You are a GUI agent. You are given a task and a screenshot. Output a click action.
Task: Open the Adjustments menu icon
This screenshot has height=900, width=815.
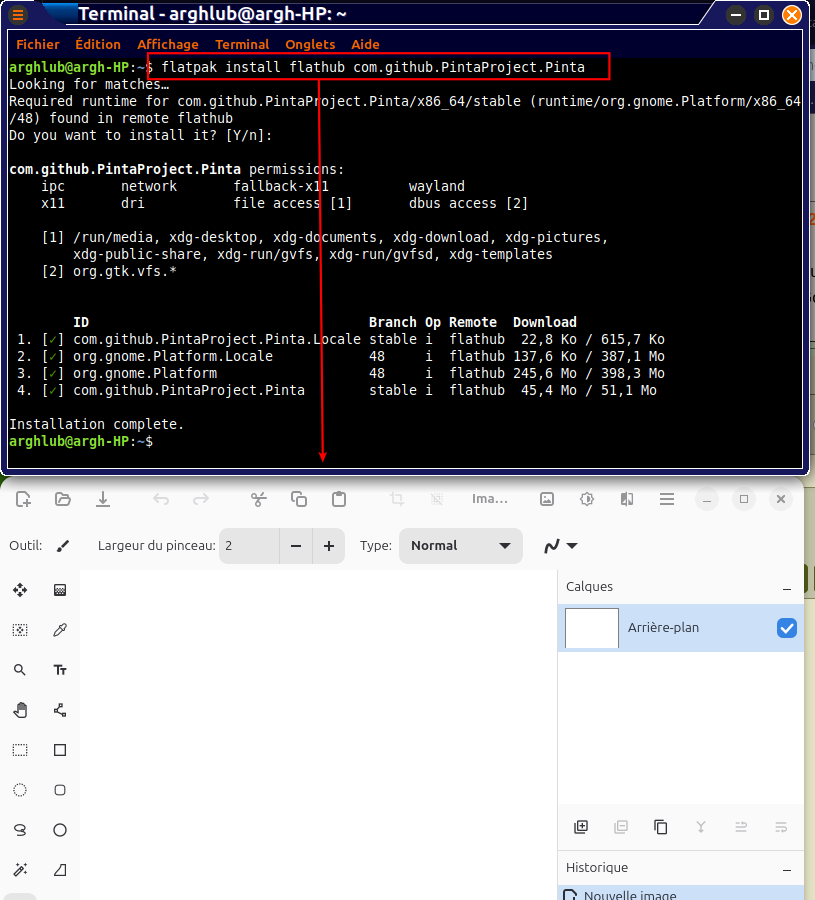[587, 499]
